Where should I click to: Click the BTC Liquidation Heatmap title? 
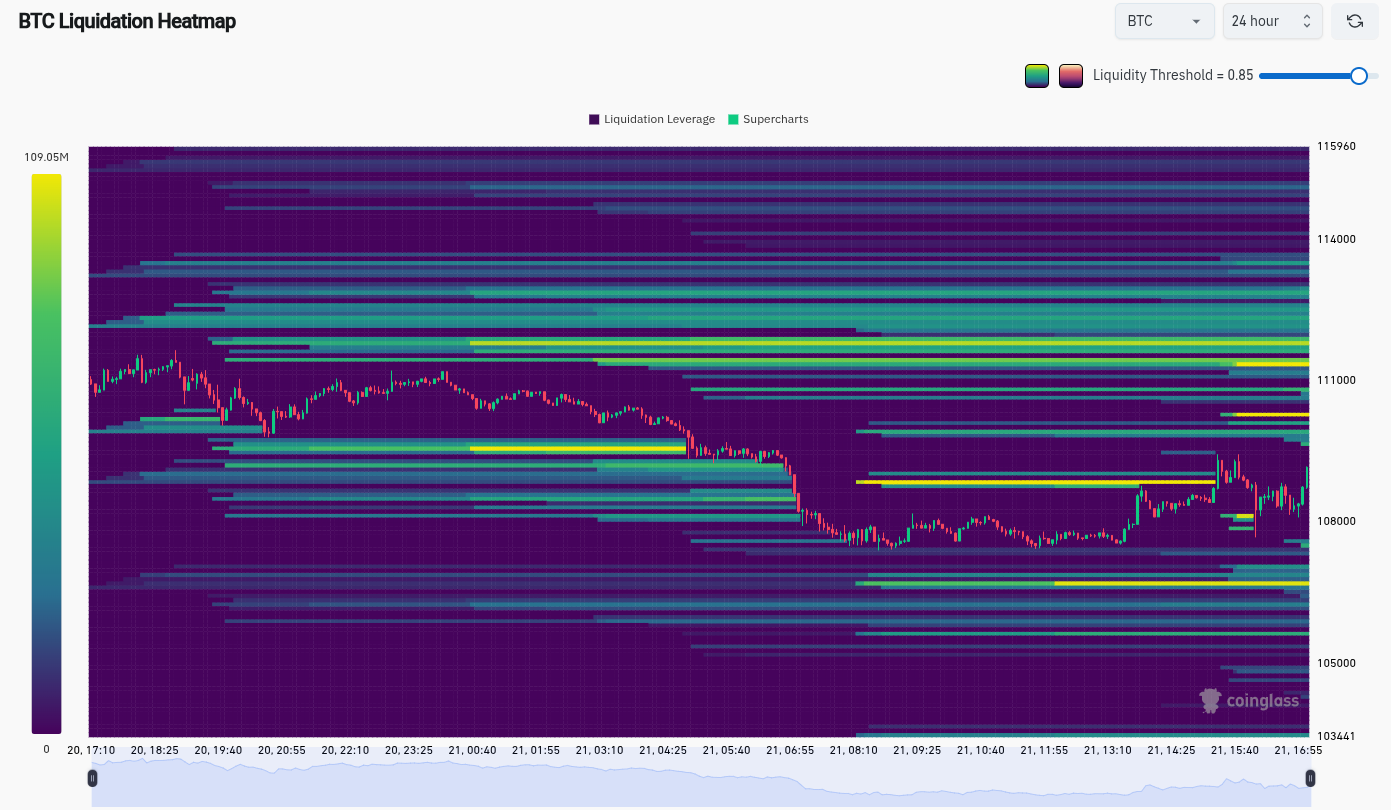(x=127, y=21)
